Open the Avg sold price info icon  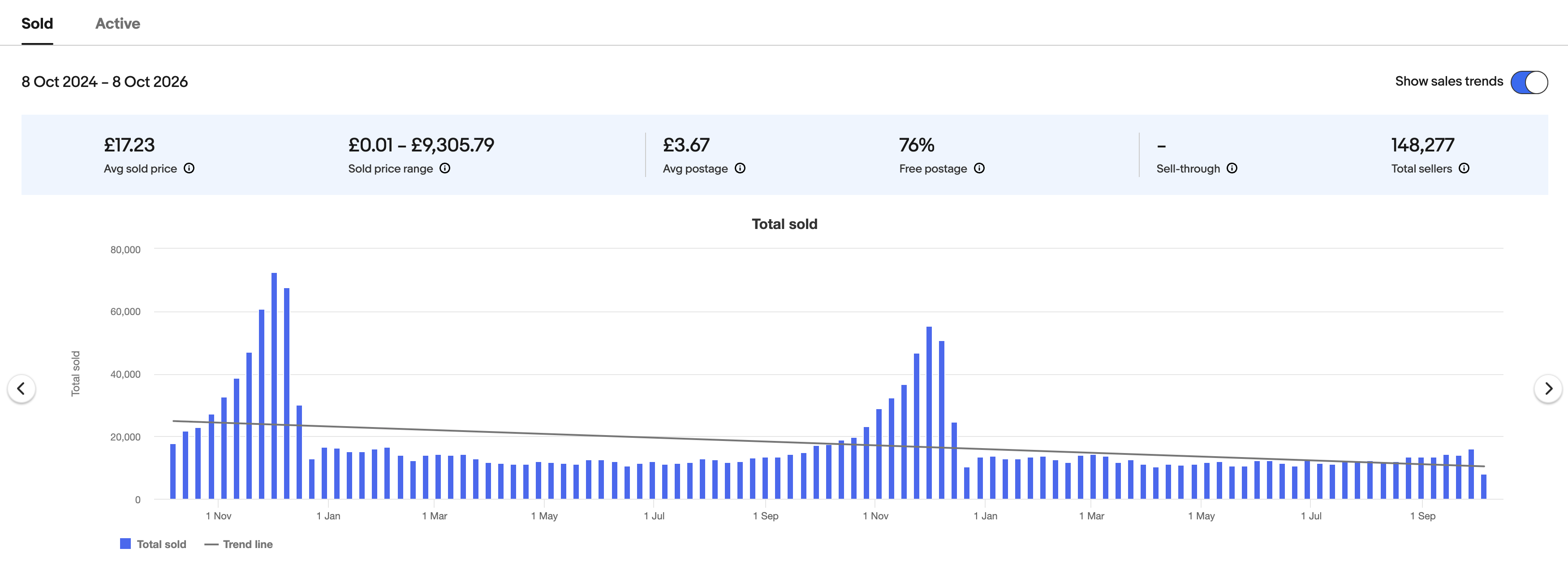pyautogui.click(x=190, y=168)
